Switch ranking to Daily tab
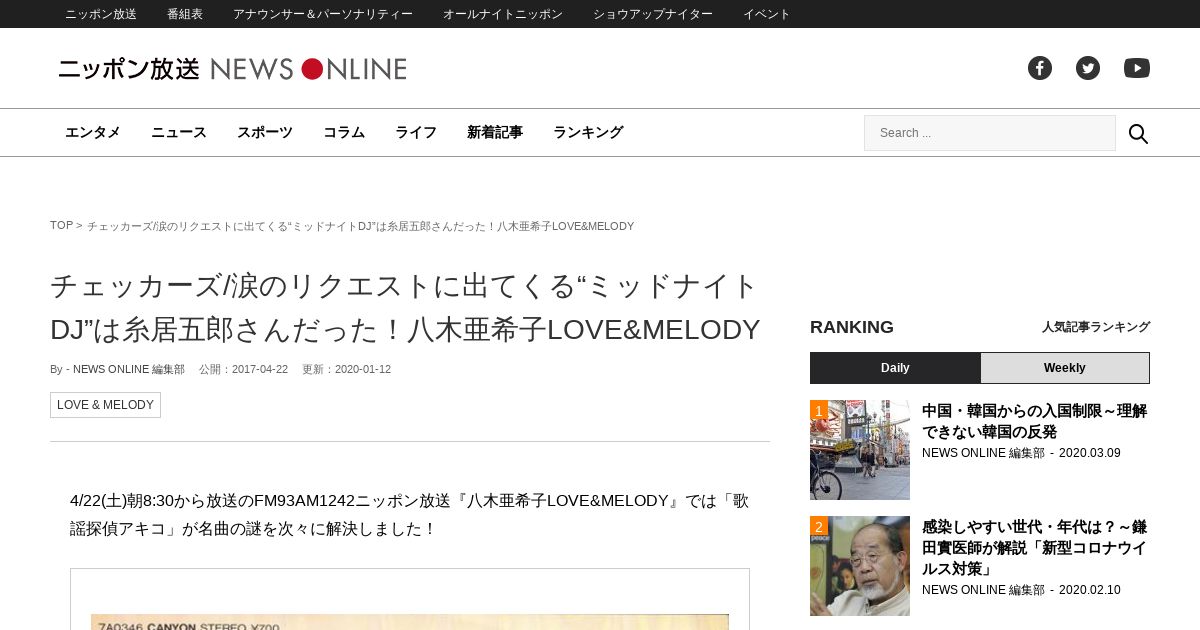 pos(895,368)
